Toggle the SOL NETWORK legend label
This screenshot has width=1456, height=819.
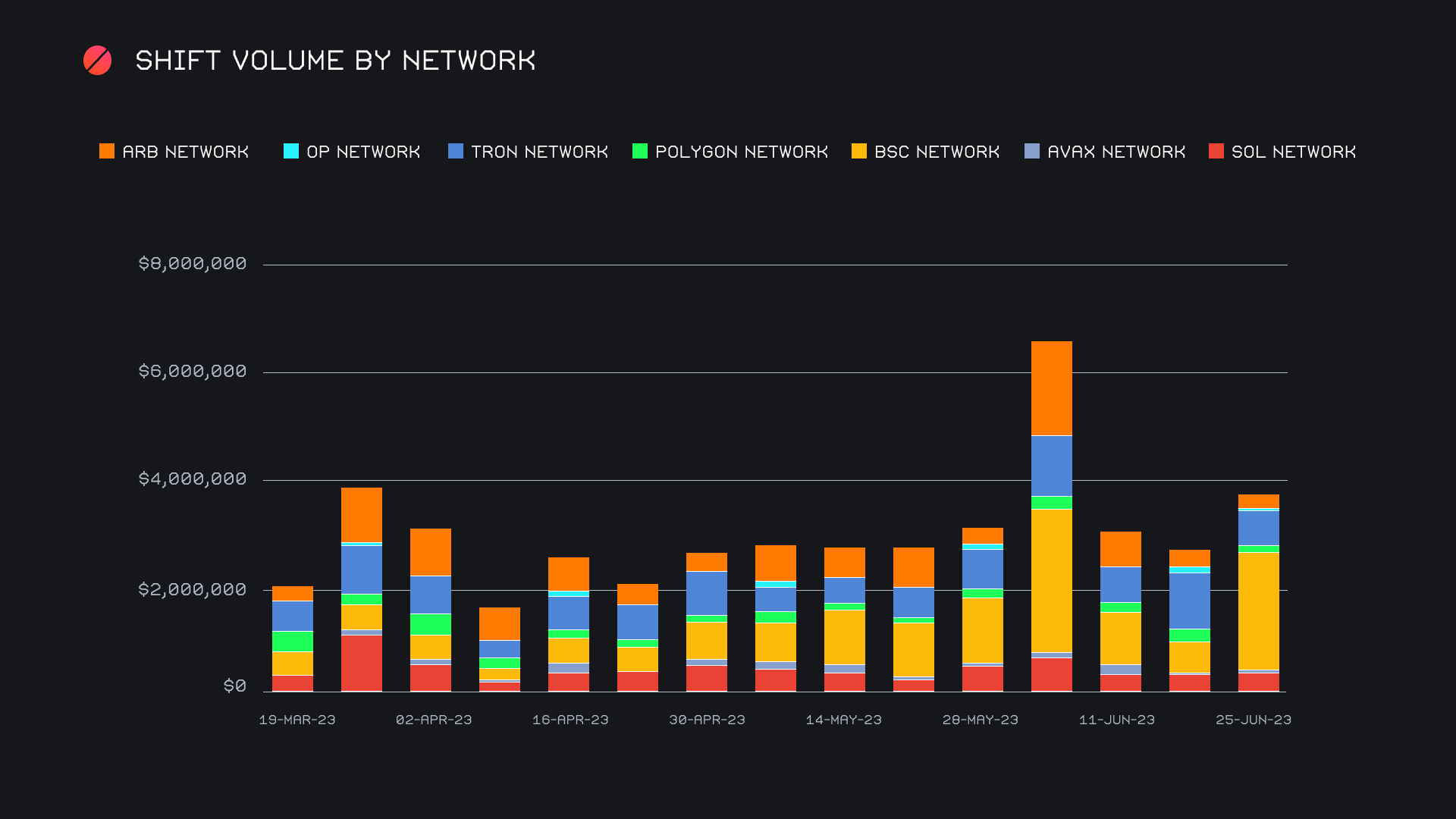pos(1294,152)
